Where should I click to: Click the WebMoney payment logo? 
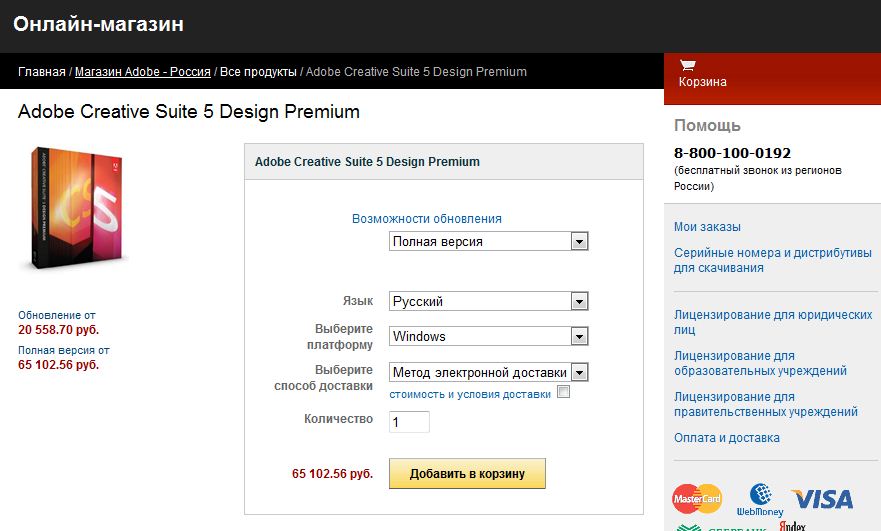pos(760,500)
